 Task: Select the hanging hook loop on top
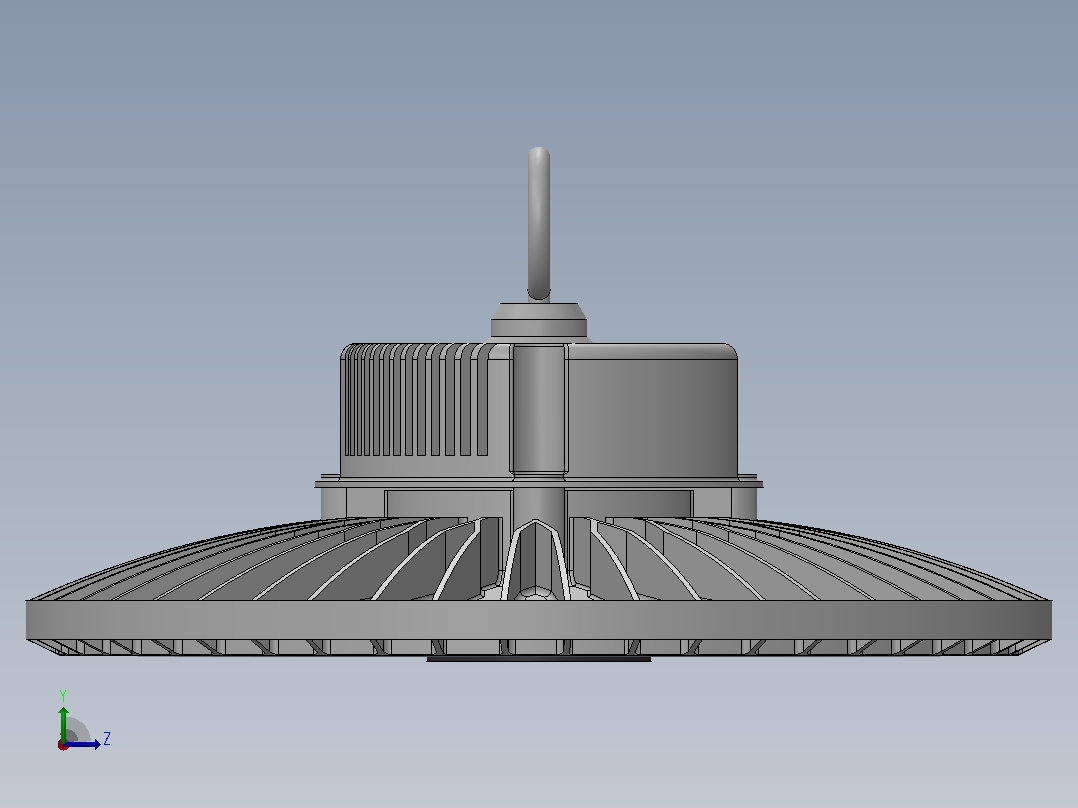click(539, 223)
